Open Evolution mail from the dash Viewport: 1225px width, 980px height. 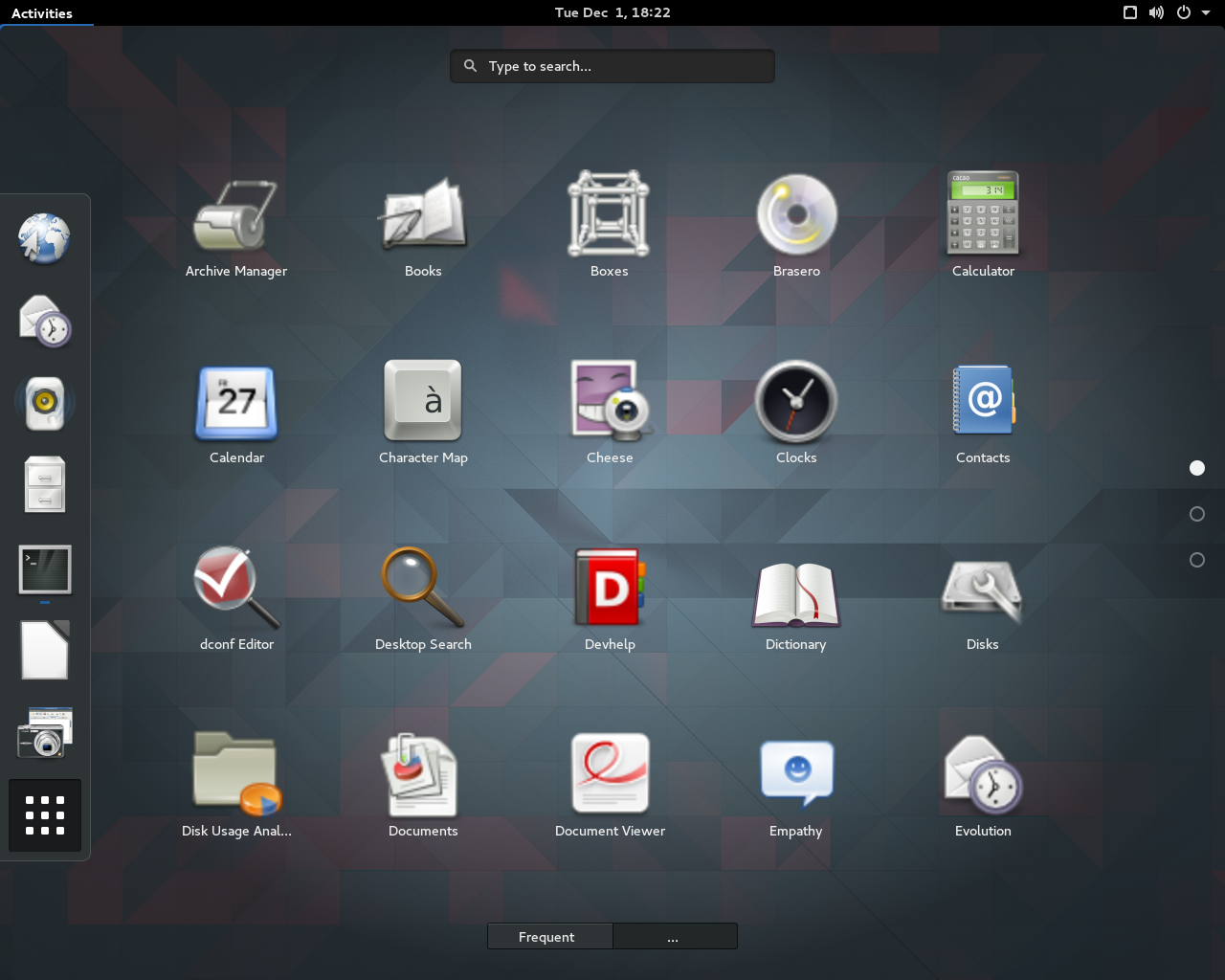click(45, 321)
